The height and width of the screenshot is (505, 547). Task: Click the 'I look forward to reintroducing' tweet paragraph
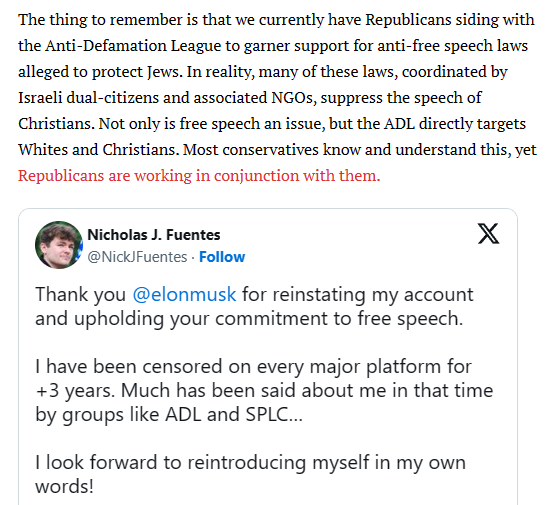[x=250, y=474]
